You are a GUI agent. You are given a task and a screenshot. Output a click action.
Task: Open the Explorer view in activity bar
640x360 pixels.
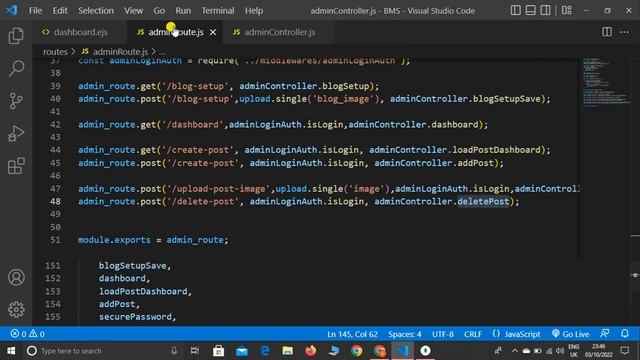[16, 36]
